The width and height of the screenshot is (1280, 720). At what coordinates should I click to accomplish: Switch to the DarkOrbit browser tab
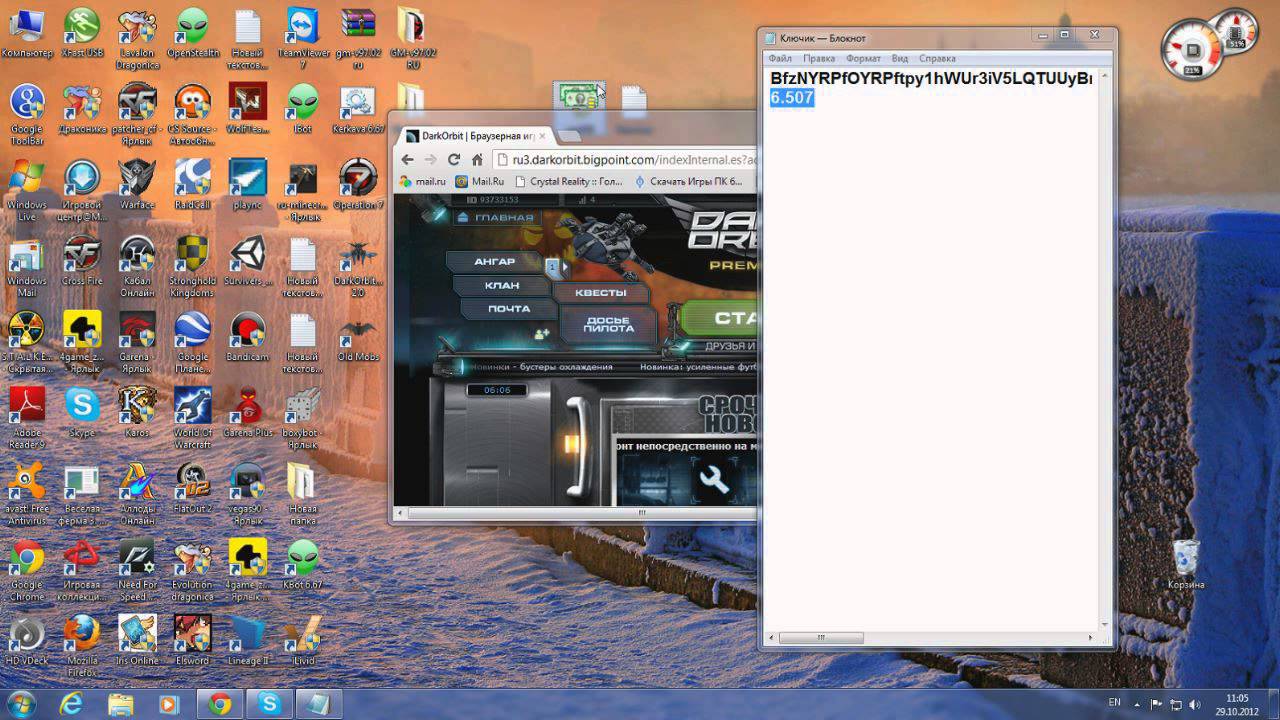click(475, 136)
